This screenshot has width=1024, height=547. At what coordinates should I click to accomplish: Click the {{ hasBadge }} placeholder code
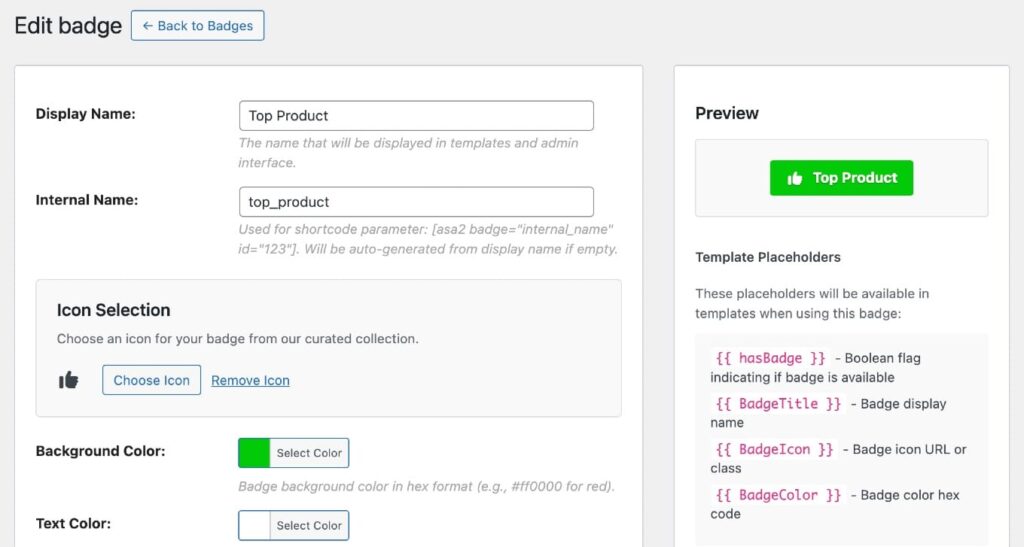[769, 358]
